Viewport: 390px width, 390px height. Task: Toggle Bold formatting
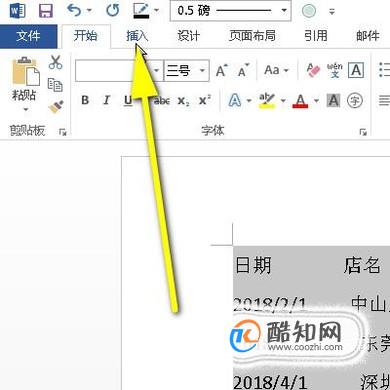[x=85, y=100]
